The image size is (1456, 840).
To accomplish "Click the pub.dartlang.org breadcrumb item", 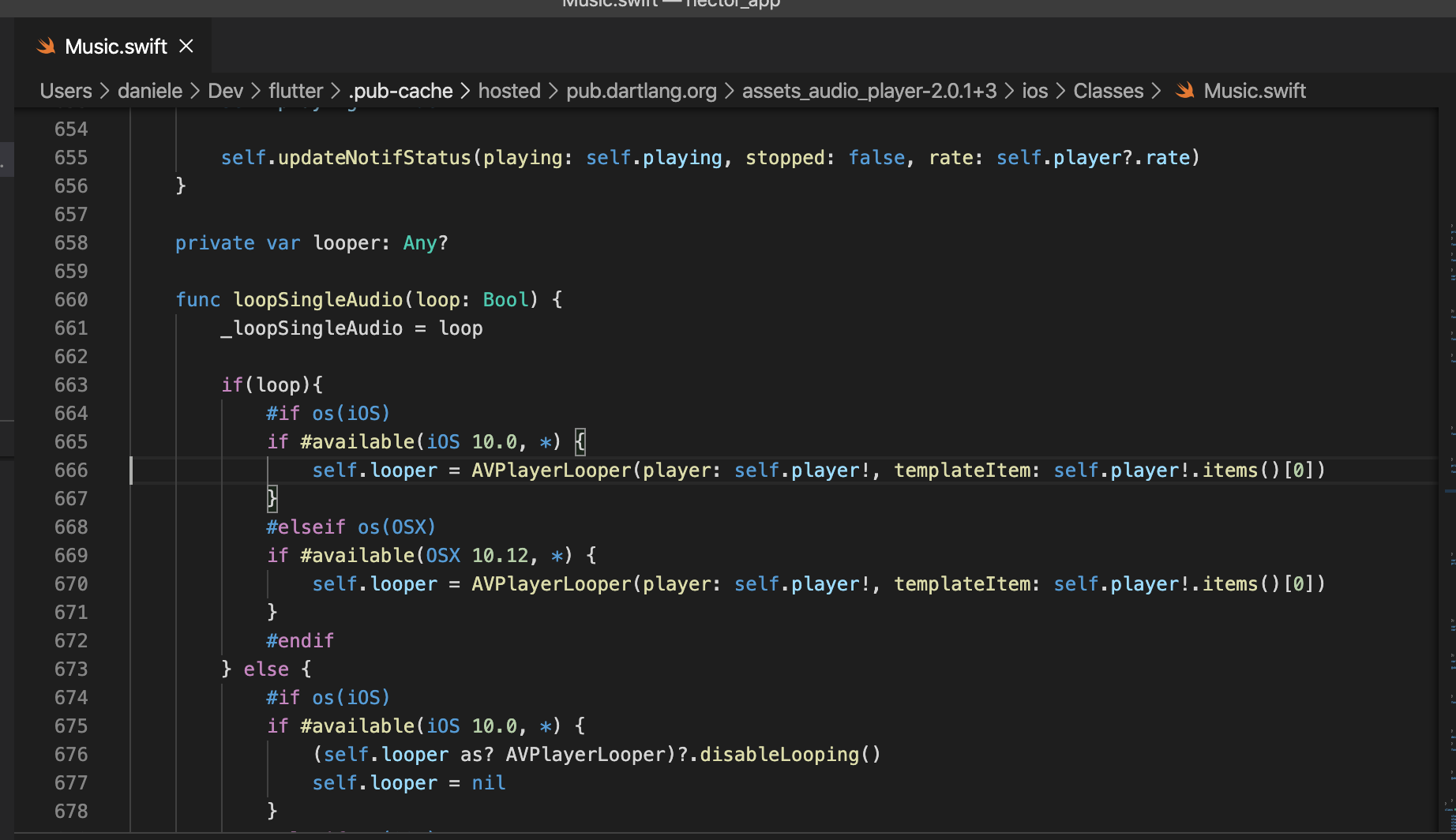I will [x=640, y=90].
